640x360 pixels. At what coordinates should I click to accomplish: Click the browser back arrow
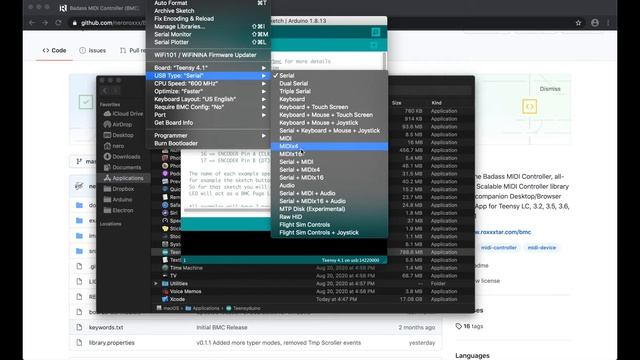pos(32,23)
